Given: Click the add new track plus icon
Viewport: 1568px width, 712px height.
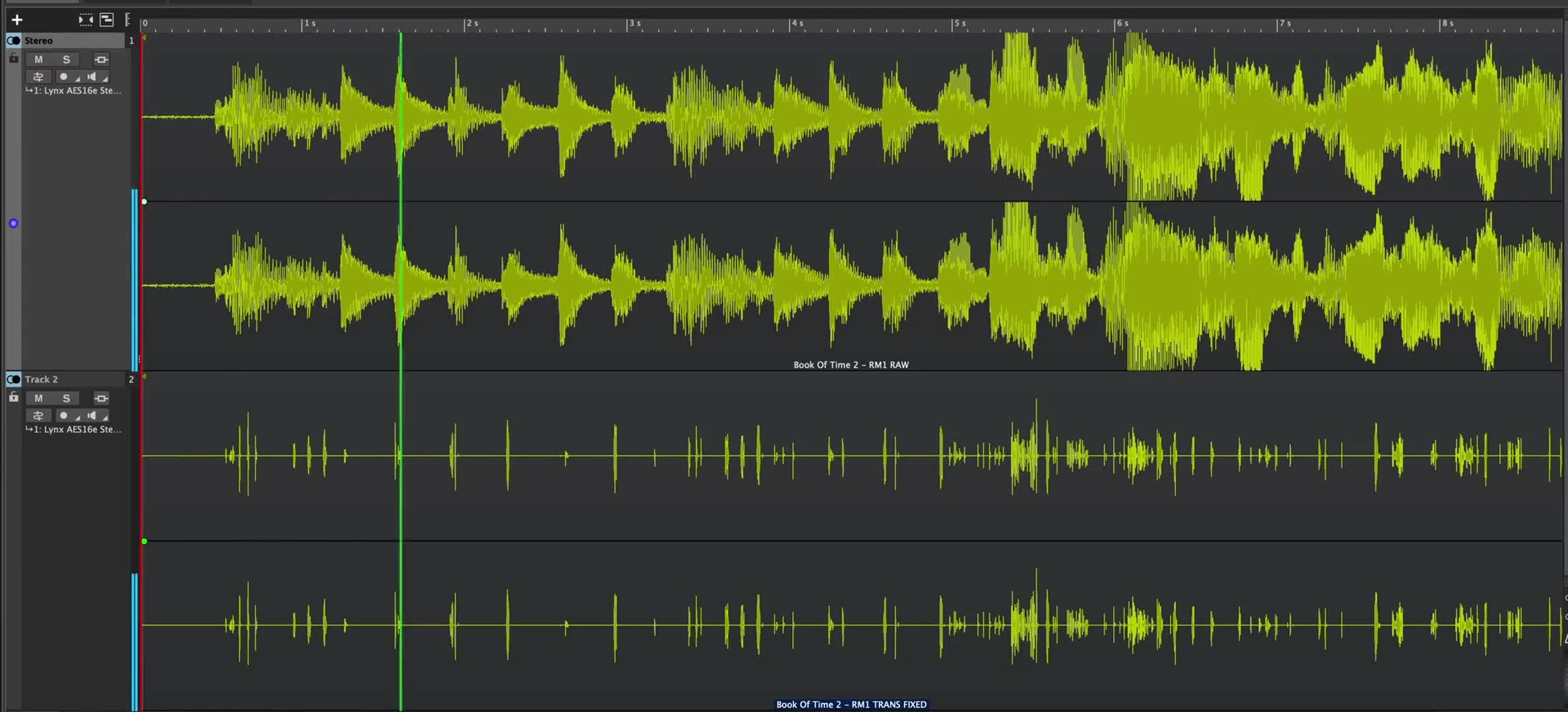Looking at the screenshot, I should tap(16, 19).
